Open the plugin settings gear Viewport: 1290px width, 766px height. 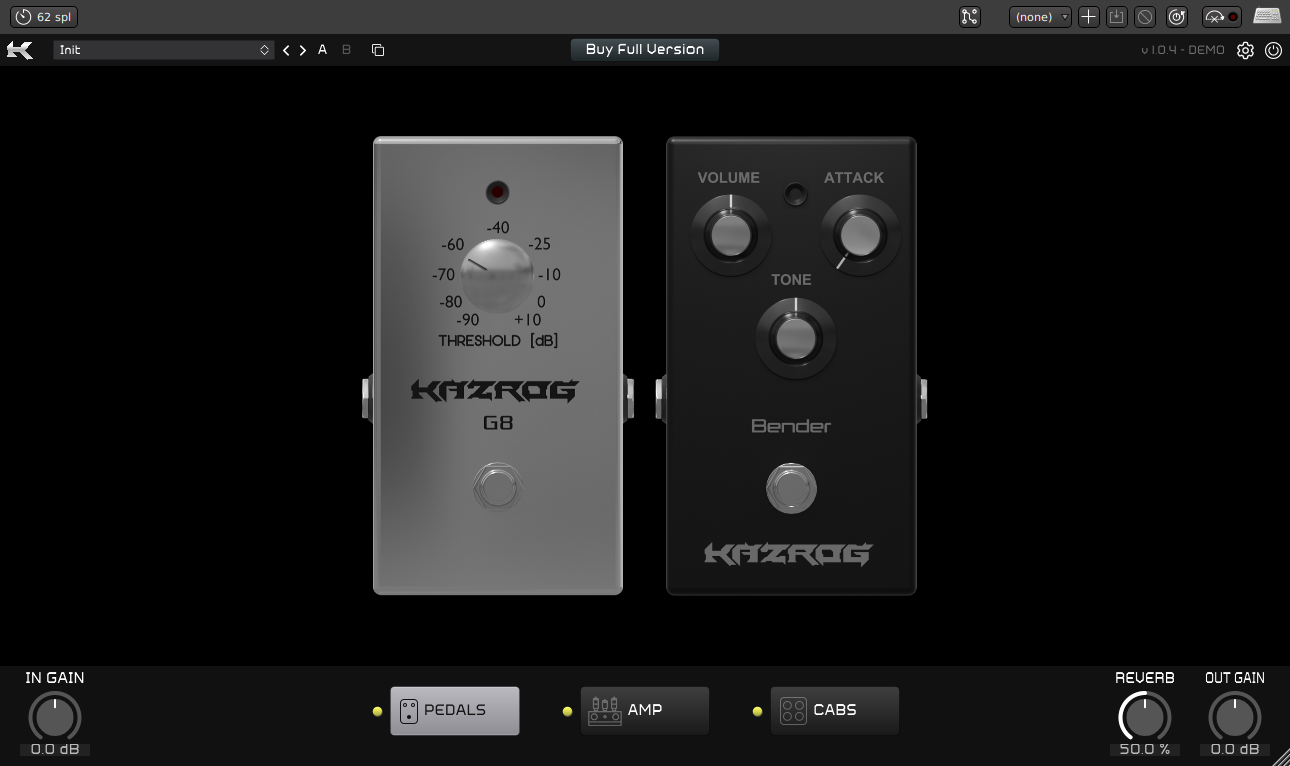pyautogui.click(x=1245, y=50)
